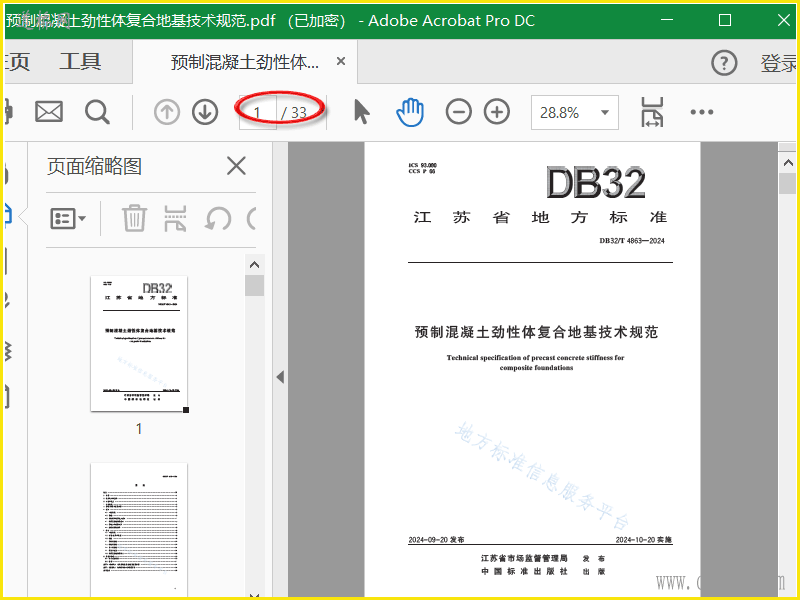Switch to the 工具 tab
The image size is (800, 600).
(80, 61)
